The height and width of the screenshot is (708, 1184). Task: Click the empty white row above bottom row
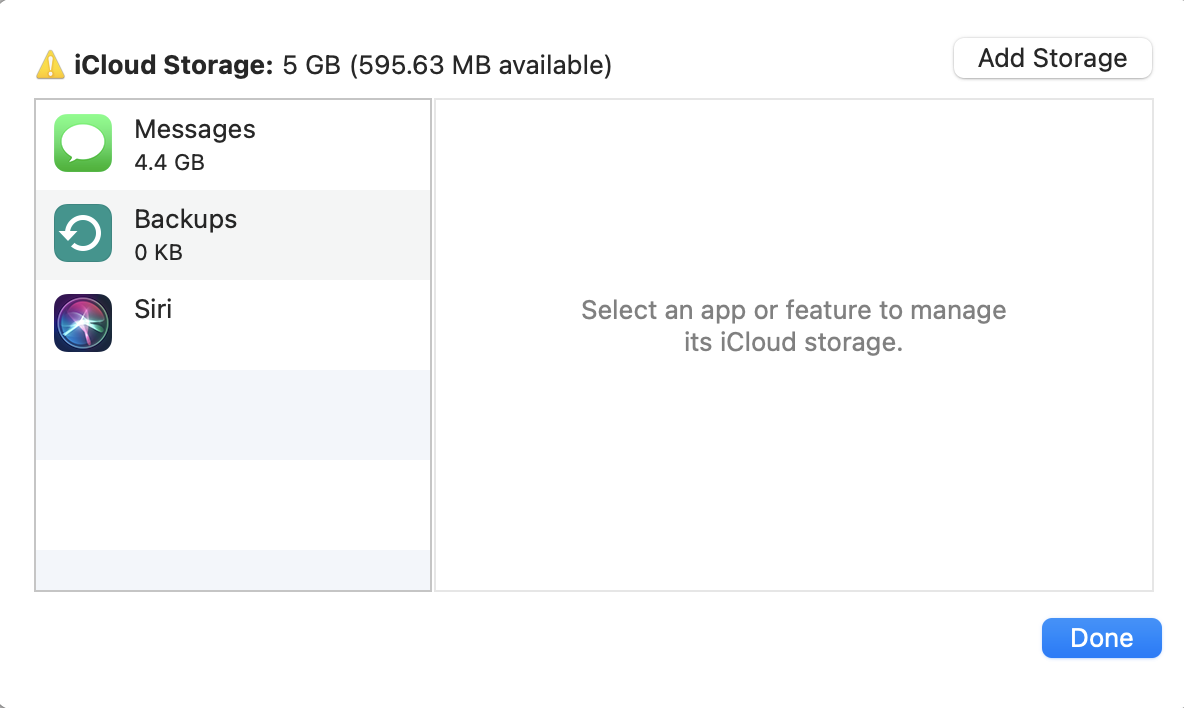coord(233,504)
